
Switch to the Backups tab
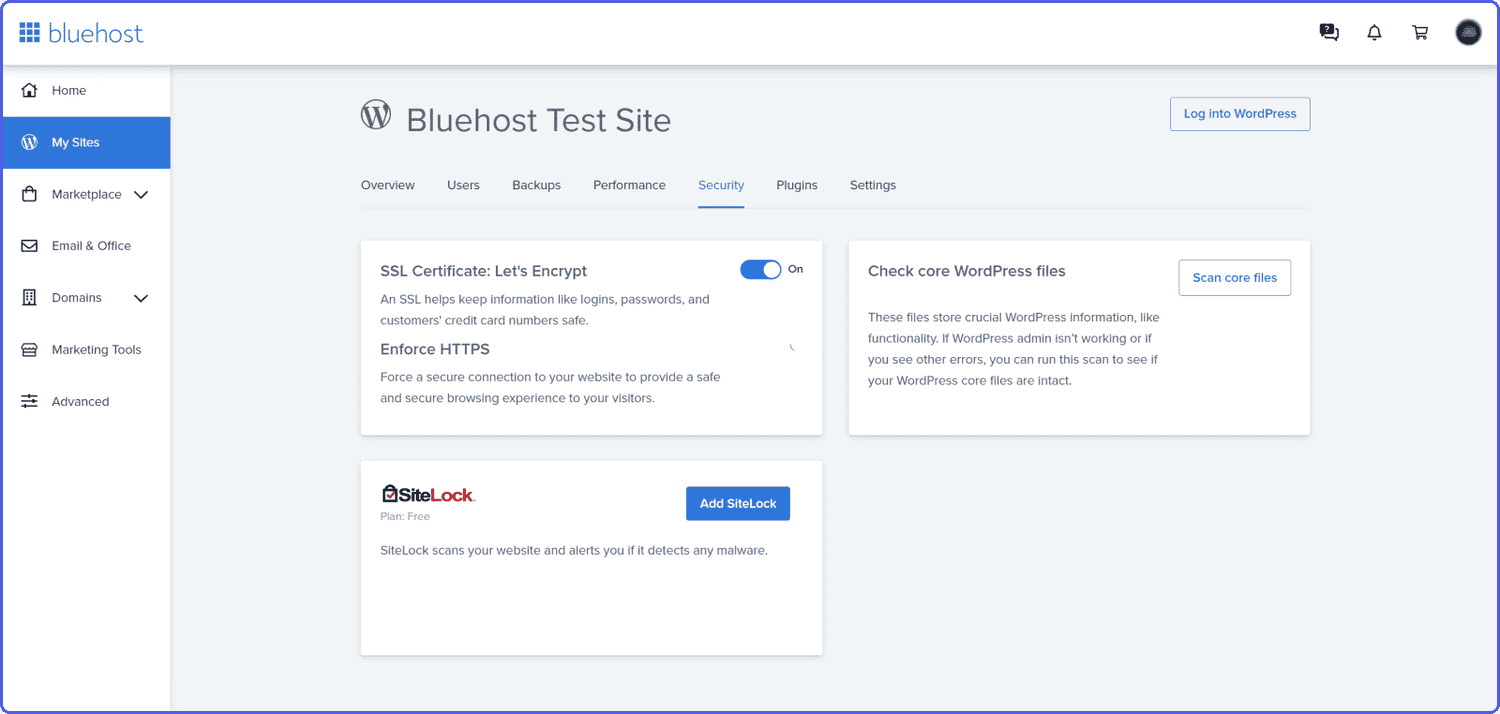(x=536, y=185)
